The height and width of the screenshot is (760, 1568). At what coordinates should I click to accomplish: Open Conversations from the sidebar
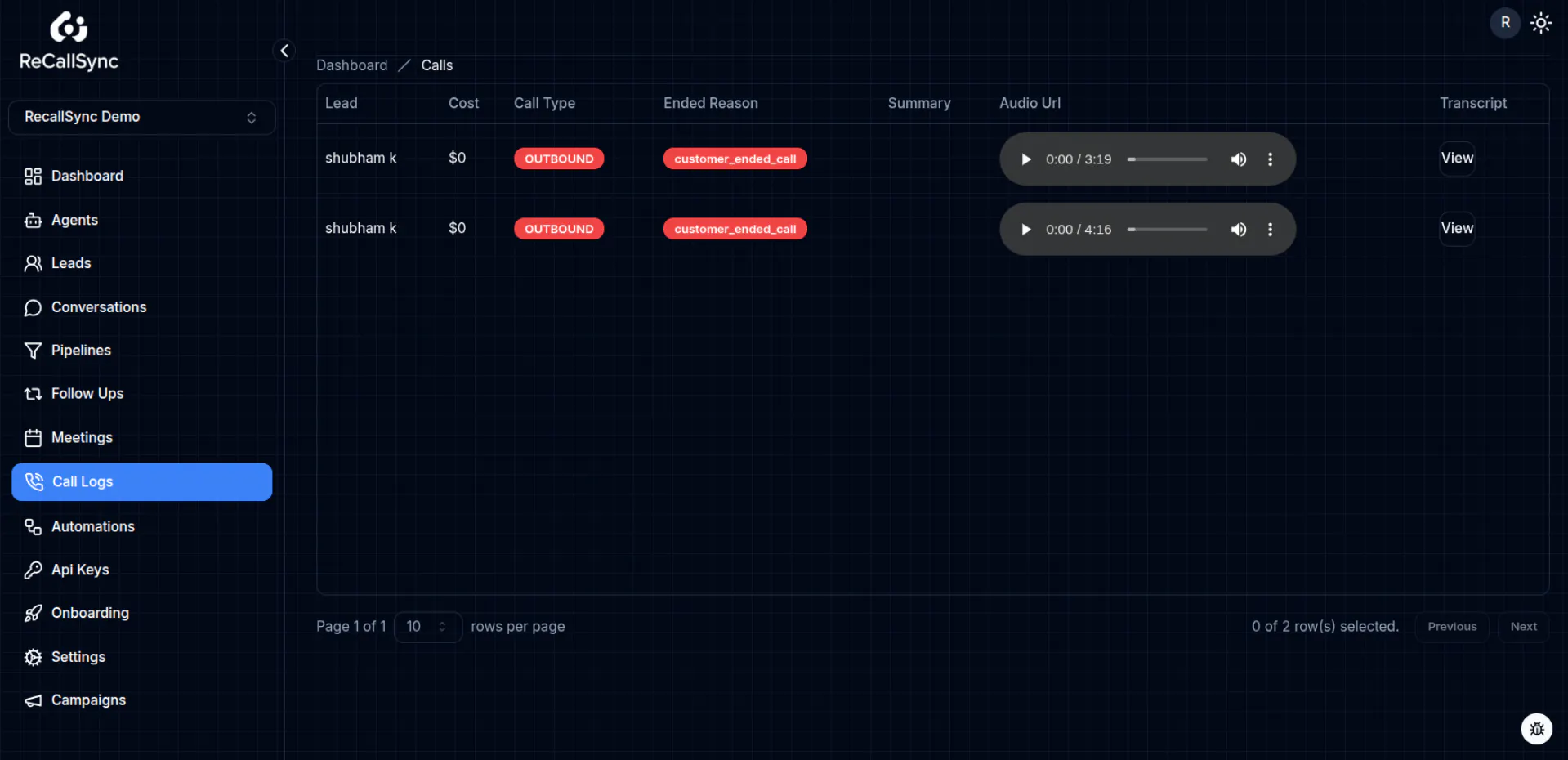pos(141,307)
